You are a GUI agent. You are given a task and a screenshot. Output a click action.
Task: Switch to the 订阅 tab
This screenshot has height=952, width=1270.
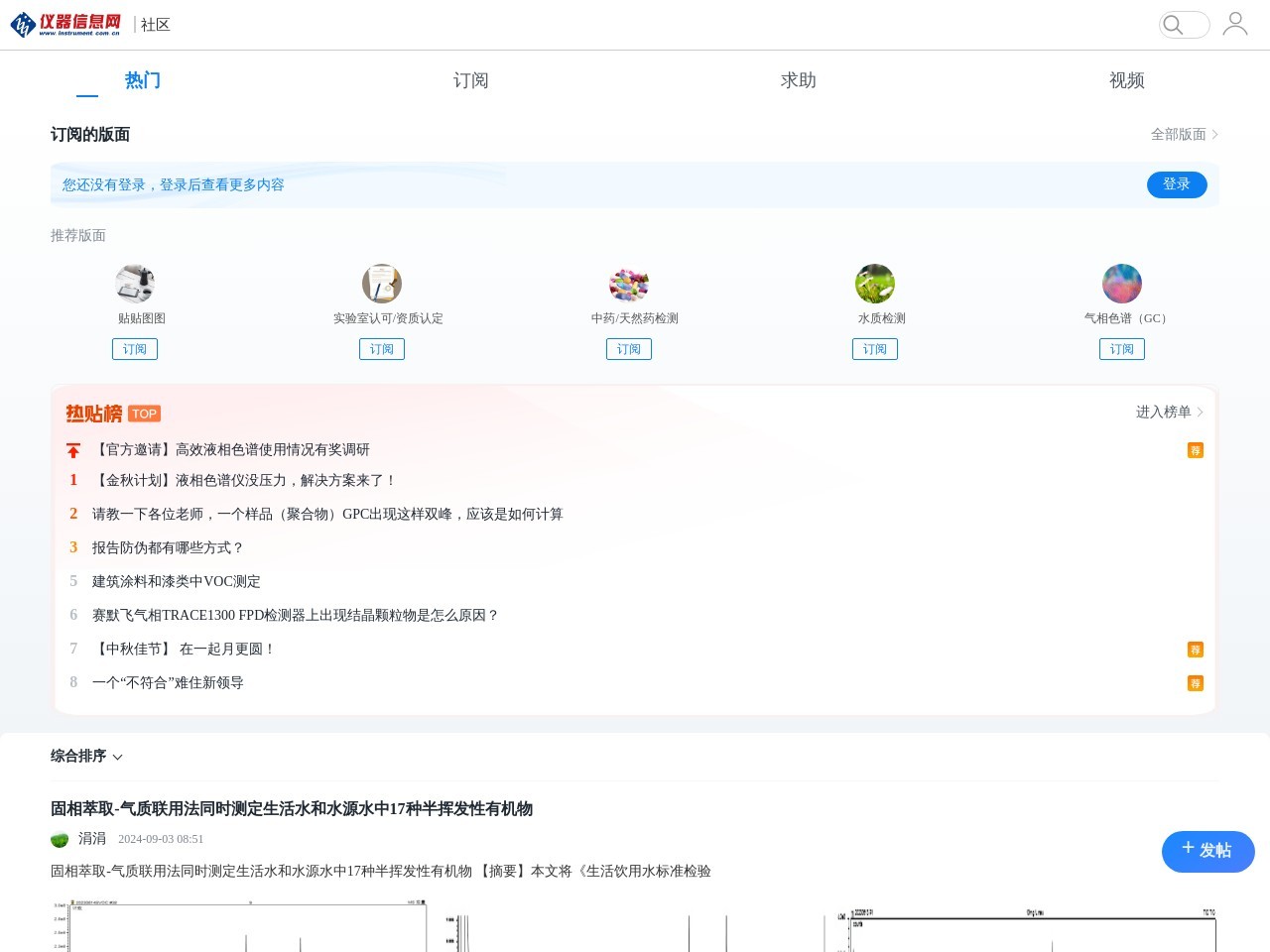471,80
